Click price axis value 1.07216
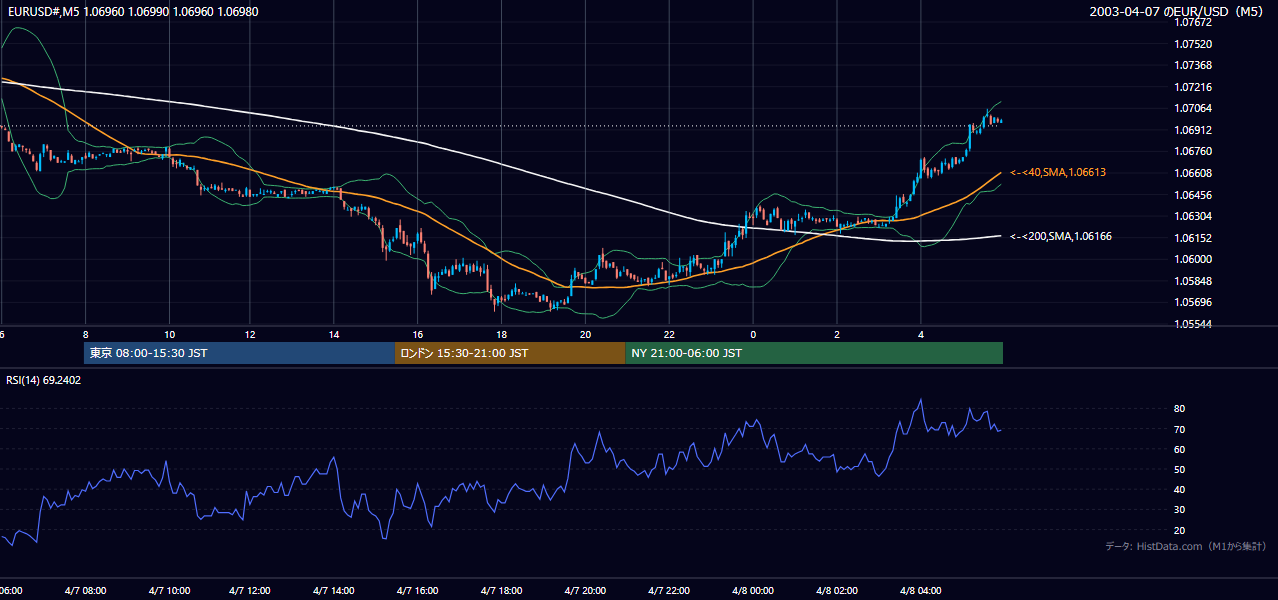The width and height of the screenshot is (1278, 600). tap(1192, 87)
